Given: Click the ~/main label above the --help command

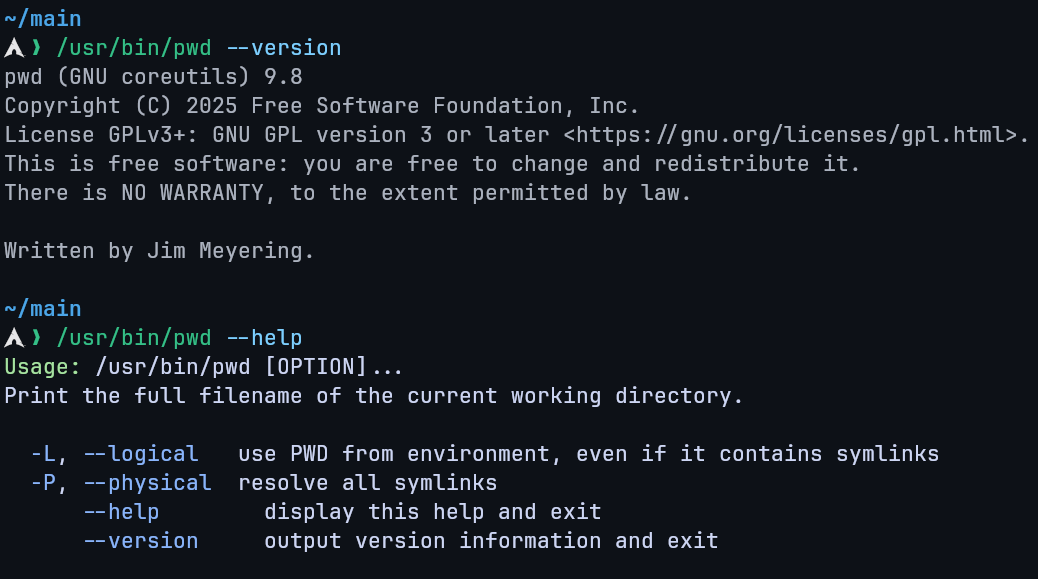Looking at the screenshot, I should click(x=43, y=309).
